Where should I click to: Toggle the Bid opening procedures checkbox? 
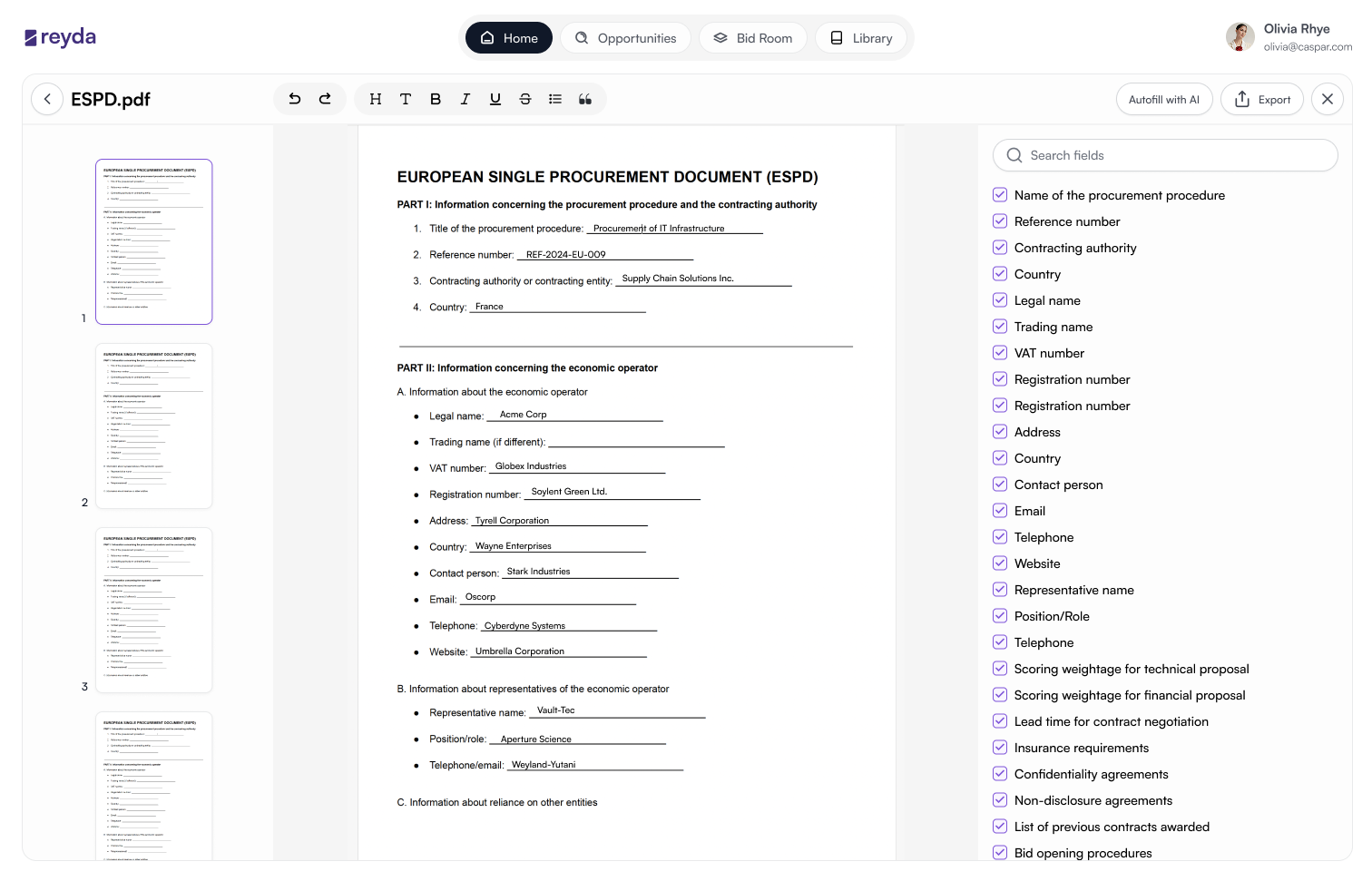tap(1000, 853)
